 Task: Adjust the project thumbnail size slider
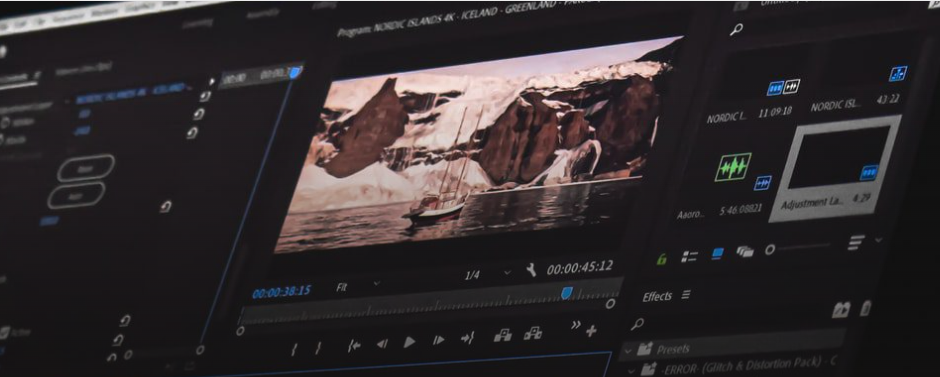[x=798, y=248]
